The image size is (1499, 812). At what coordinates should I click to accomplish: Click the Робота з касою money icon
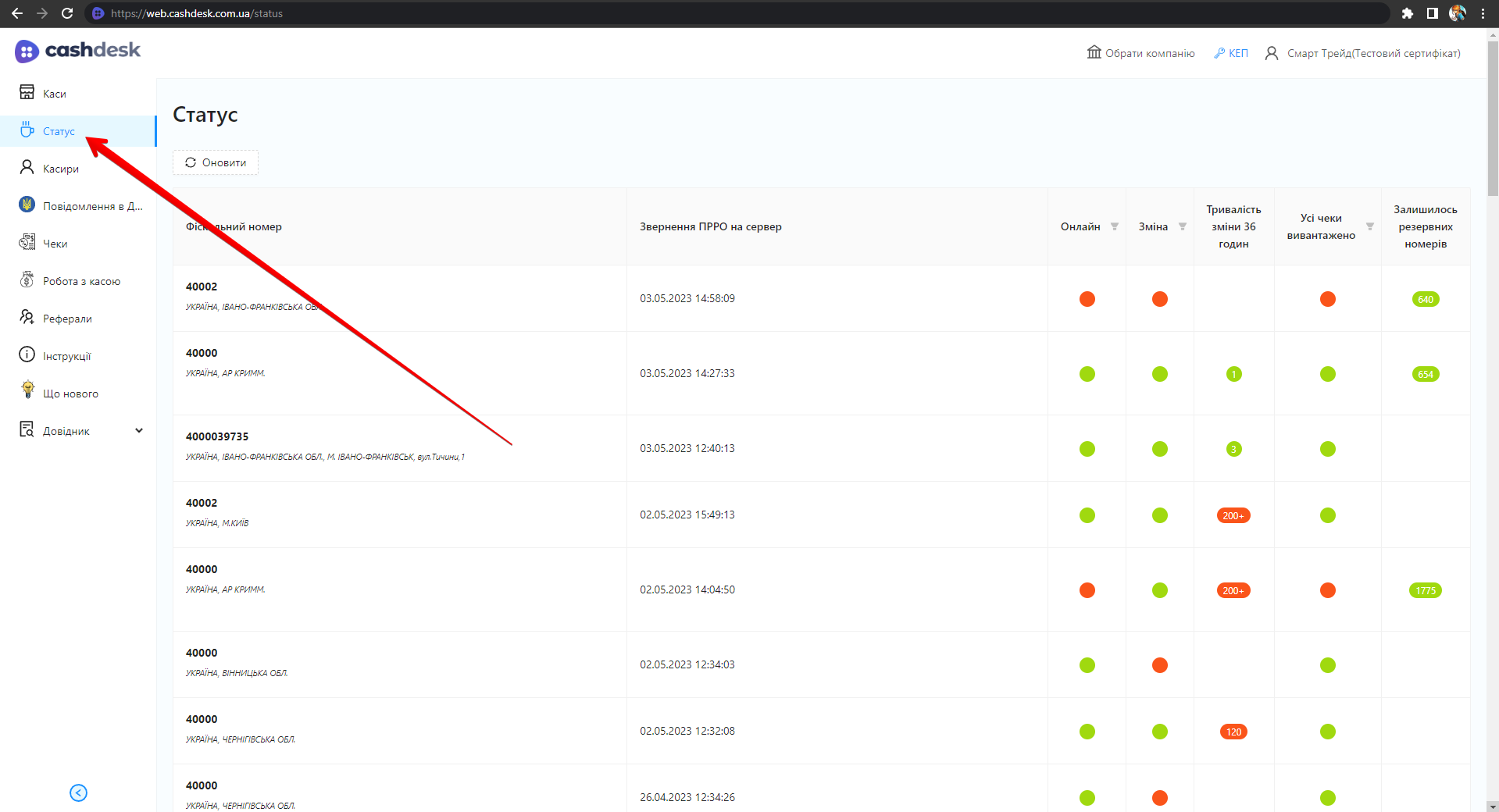click(x=27, y=280)
